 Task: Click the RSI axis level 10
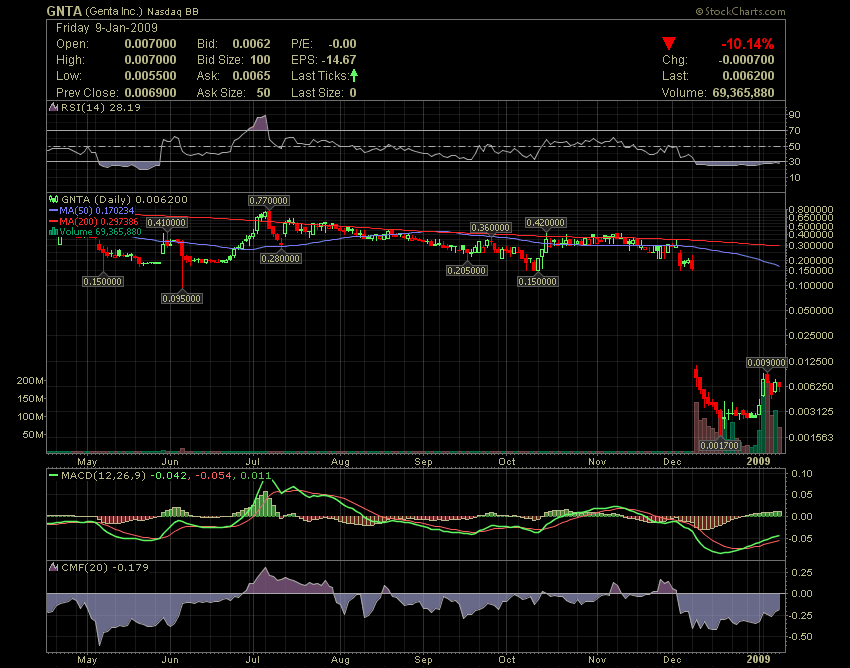tap(795, 177)
